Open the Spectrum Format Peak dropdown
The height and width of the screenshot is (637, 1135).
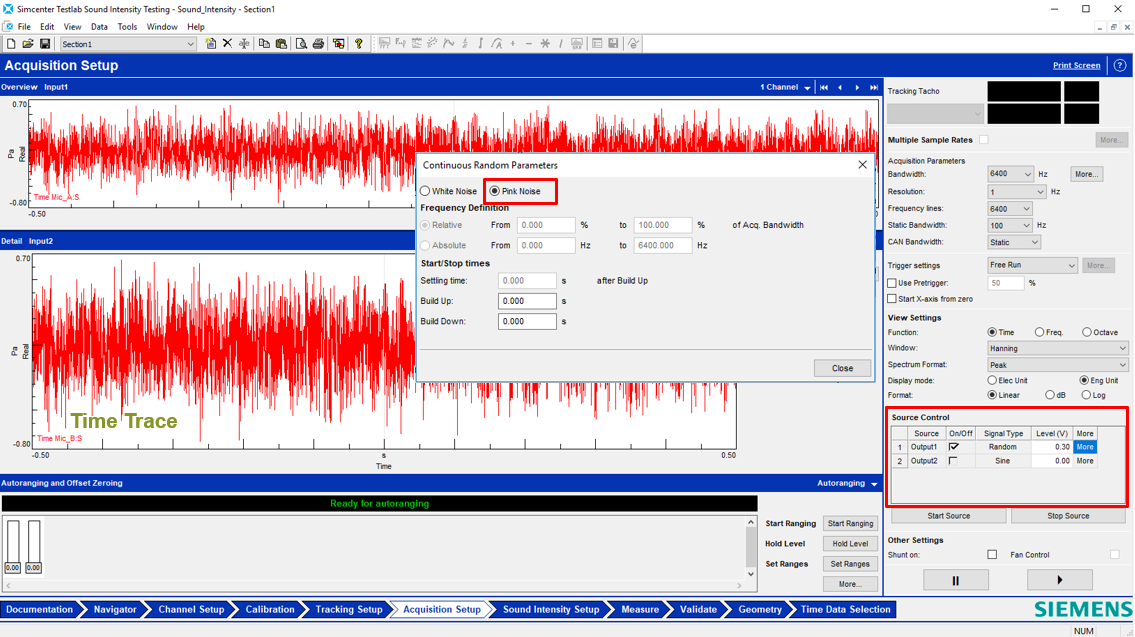[x=1058, y=365]
